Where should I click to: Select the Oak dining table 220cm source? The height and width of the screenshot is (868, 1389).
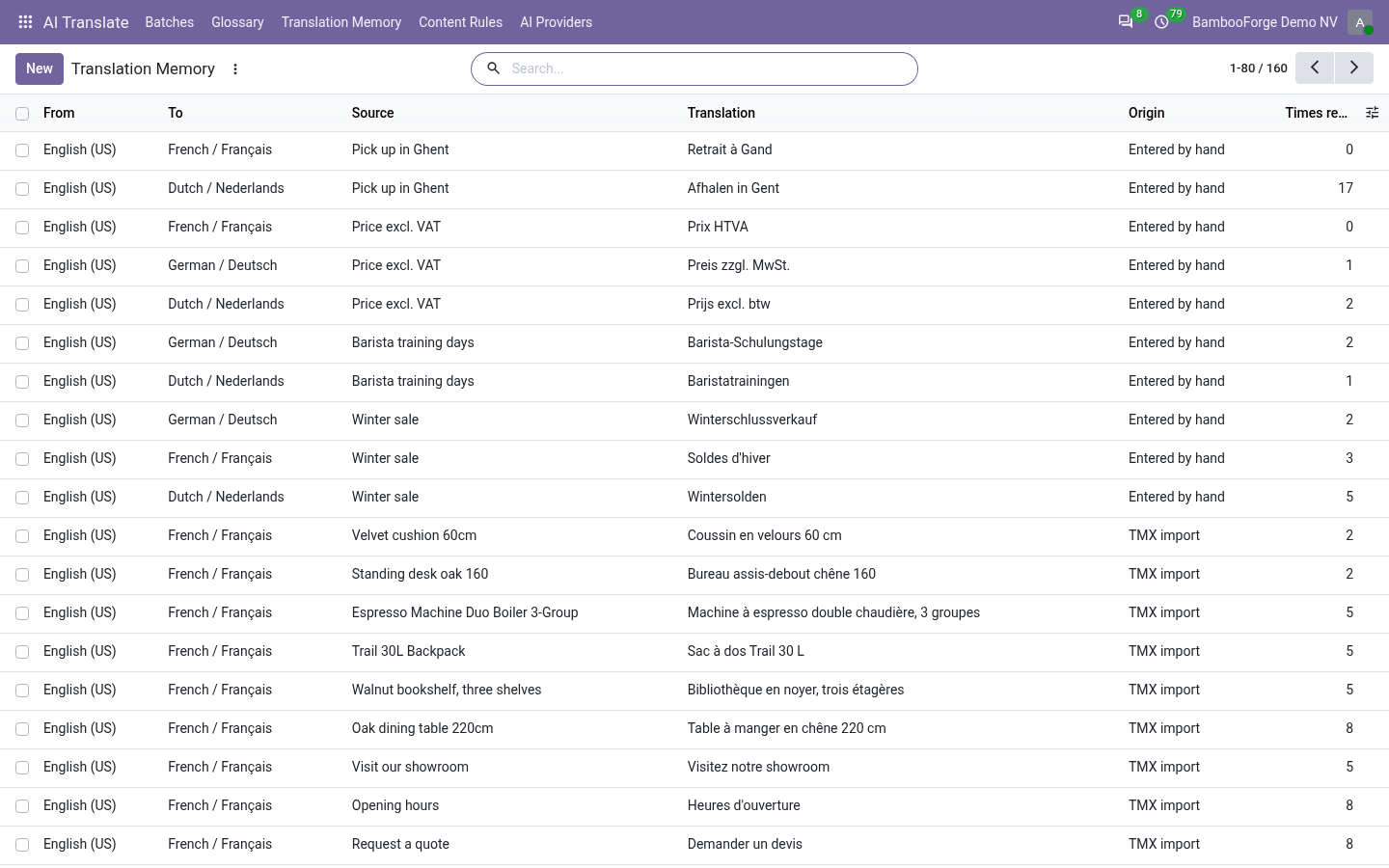click(x=422, y=728)
